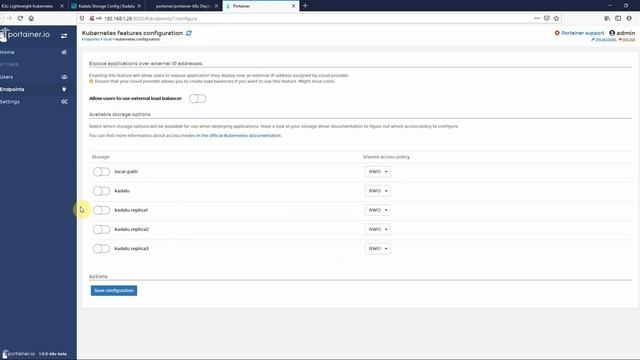
Task: Toggle the sidebar collapse arrows icon
Action: [64, 36]
